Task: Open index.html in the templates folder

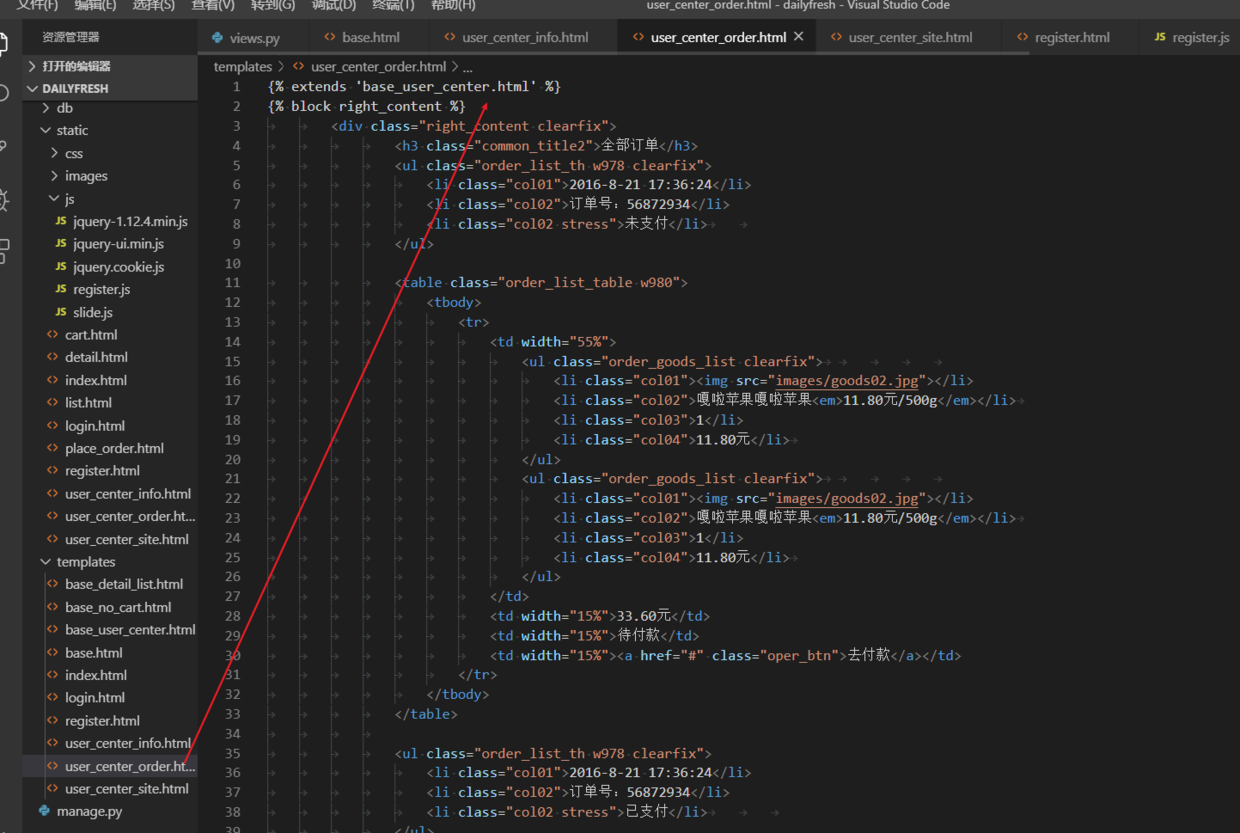Action: (x=96, y=675)
